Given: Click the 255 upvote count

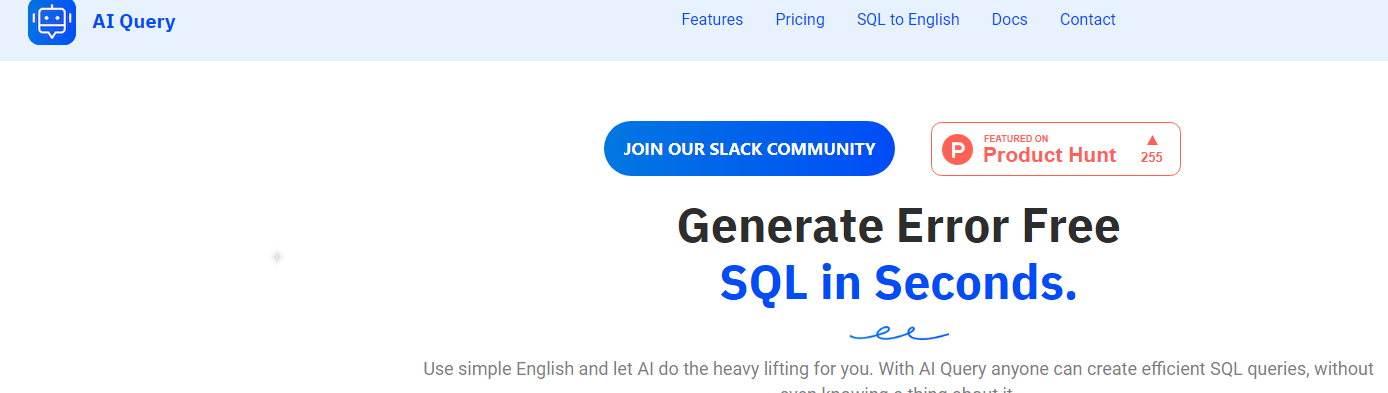Looking at the screenshot, I should pos(1151,157).
